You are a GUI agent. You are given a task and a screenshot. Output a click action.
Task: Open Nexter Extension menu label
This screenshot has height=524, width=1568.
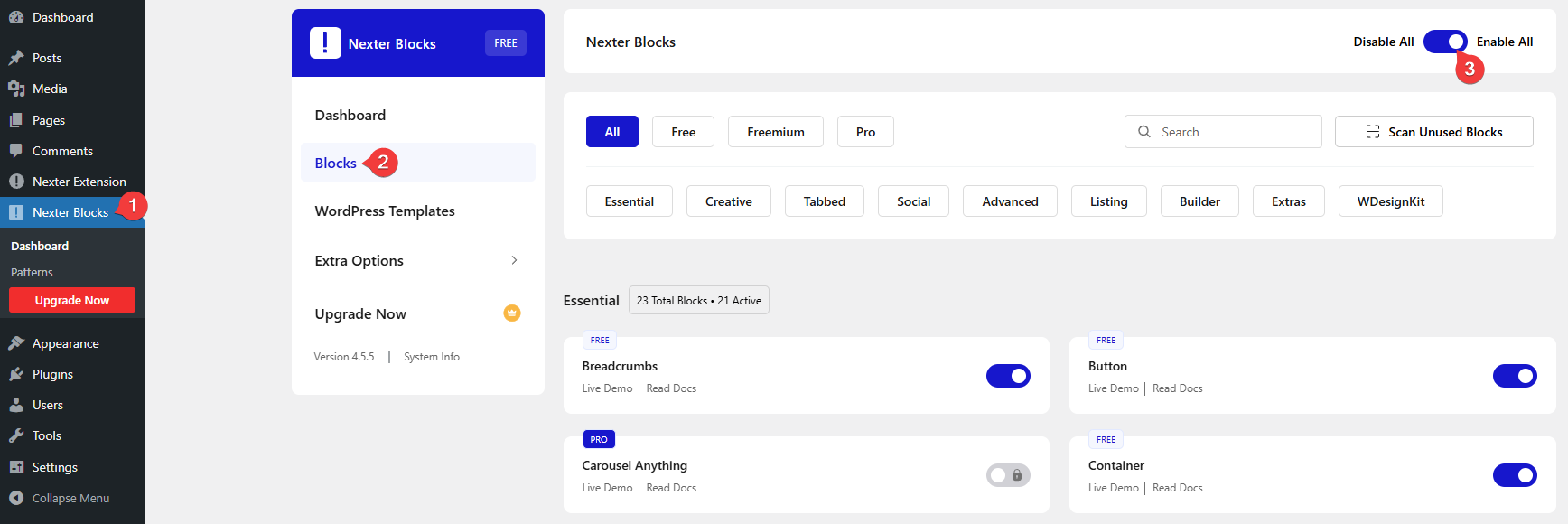coord(79,182)
